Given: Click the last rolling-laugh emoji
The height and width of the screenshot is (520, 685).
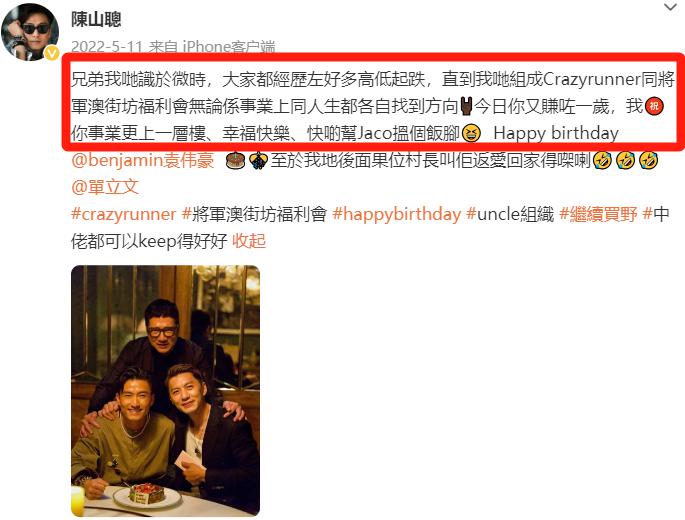Looking at the screenshot, I should tap(649, 161).
